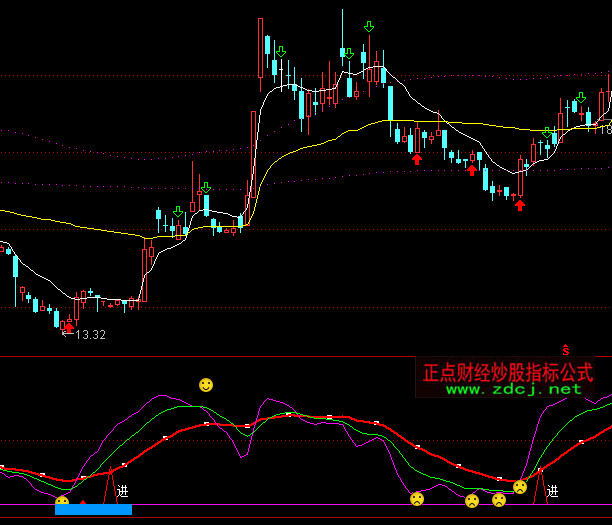This screenshot has width=612, height=525.
Task: Click the red 正点财经炒股指标公式 title text
Action: pyautogui.click(x=508, y=372)
